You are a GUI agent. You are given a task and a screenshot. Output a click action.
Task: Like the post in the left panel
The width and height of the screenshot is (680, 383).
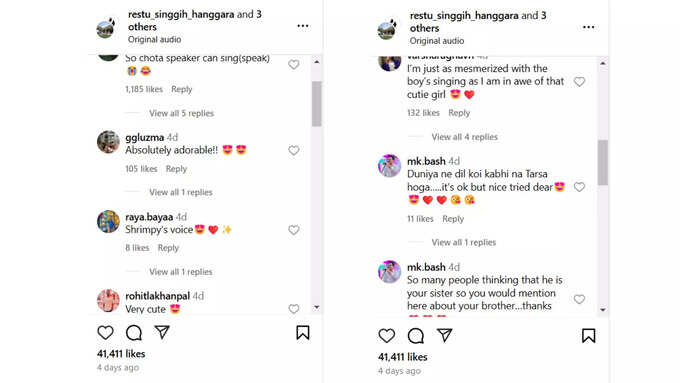(x=105, y=333)
